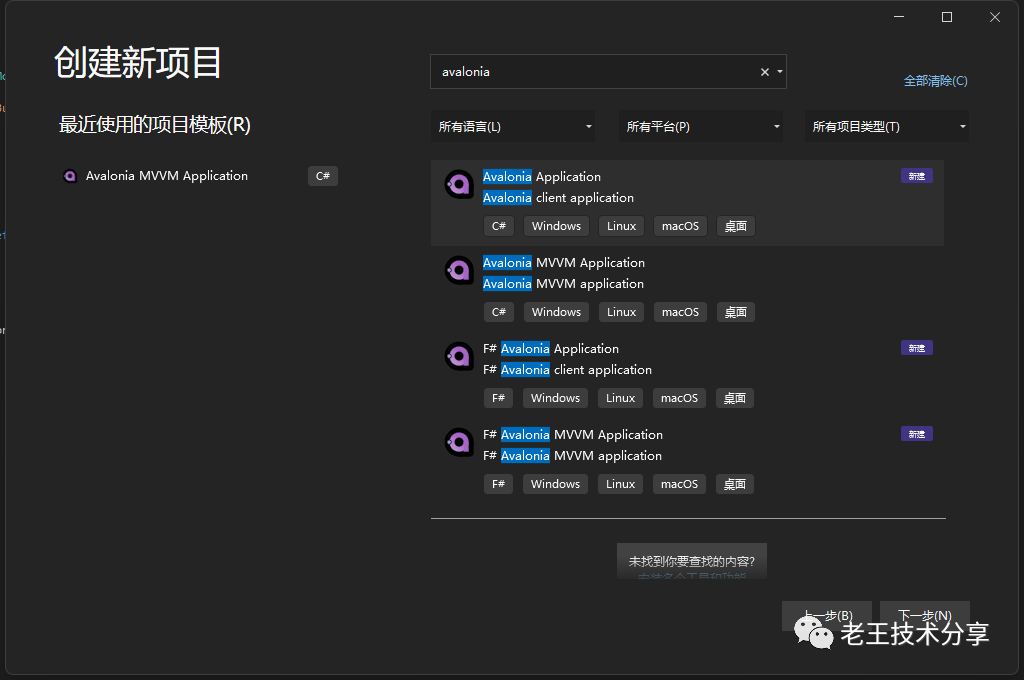Click macOS tag under Avalonia Application C#
Viewport: 1024px width, 680px height.
(x=680, y=226)
